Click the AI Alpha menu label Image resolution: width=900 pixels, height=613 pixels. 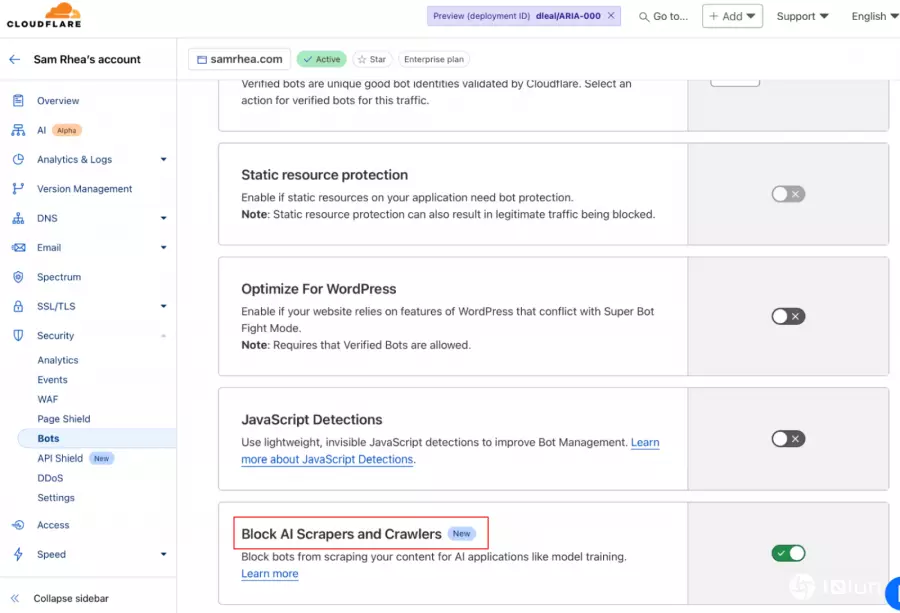(x=59, y=130)
